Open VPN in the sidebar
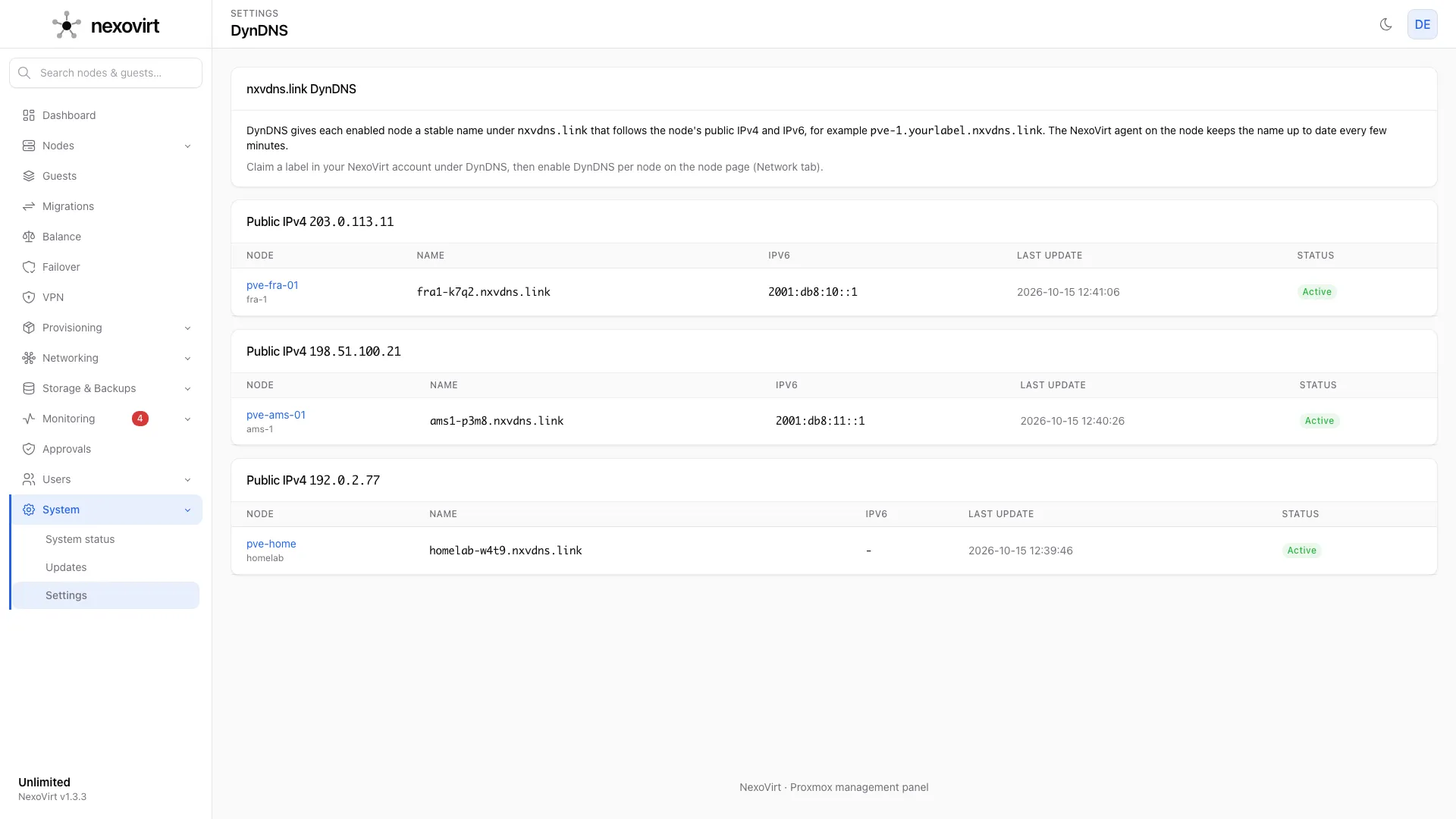 point(105,297)
